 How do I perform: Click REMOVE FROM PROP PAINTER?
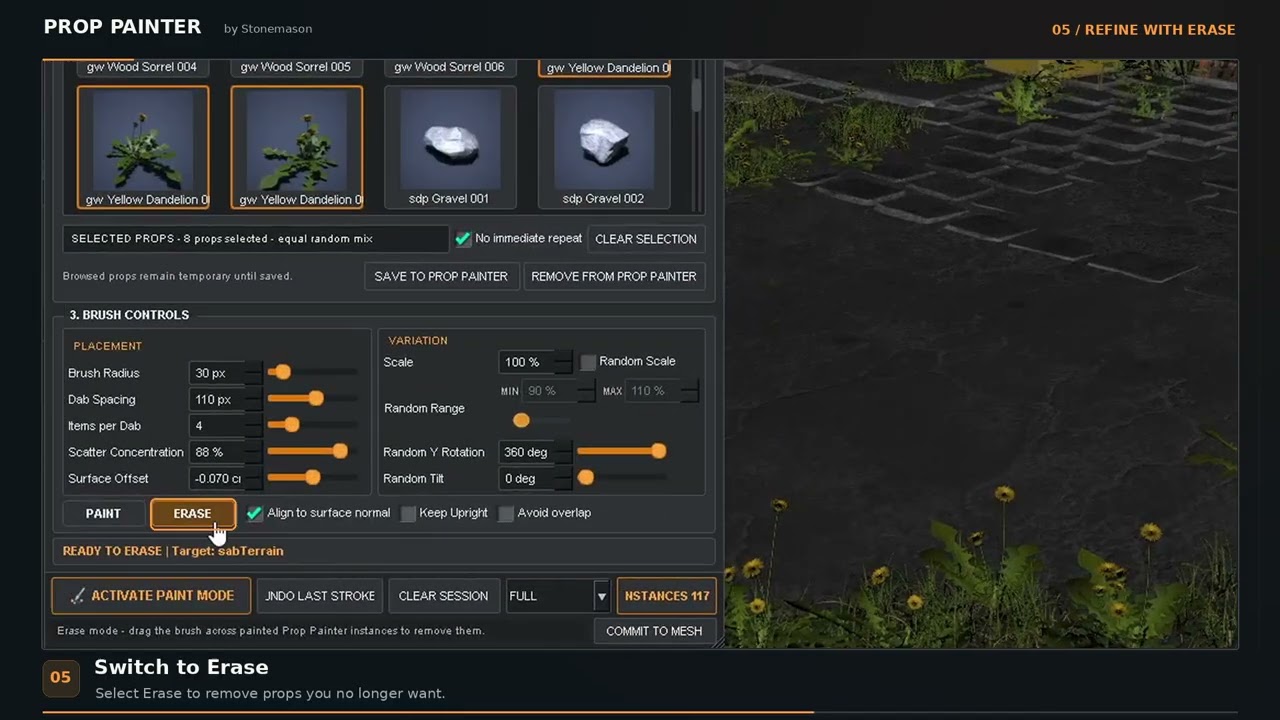[x=614, y=276]
